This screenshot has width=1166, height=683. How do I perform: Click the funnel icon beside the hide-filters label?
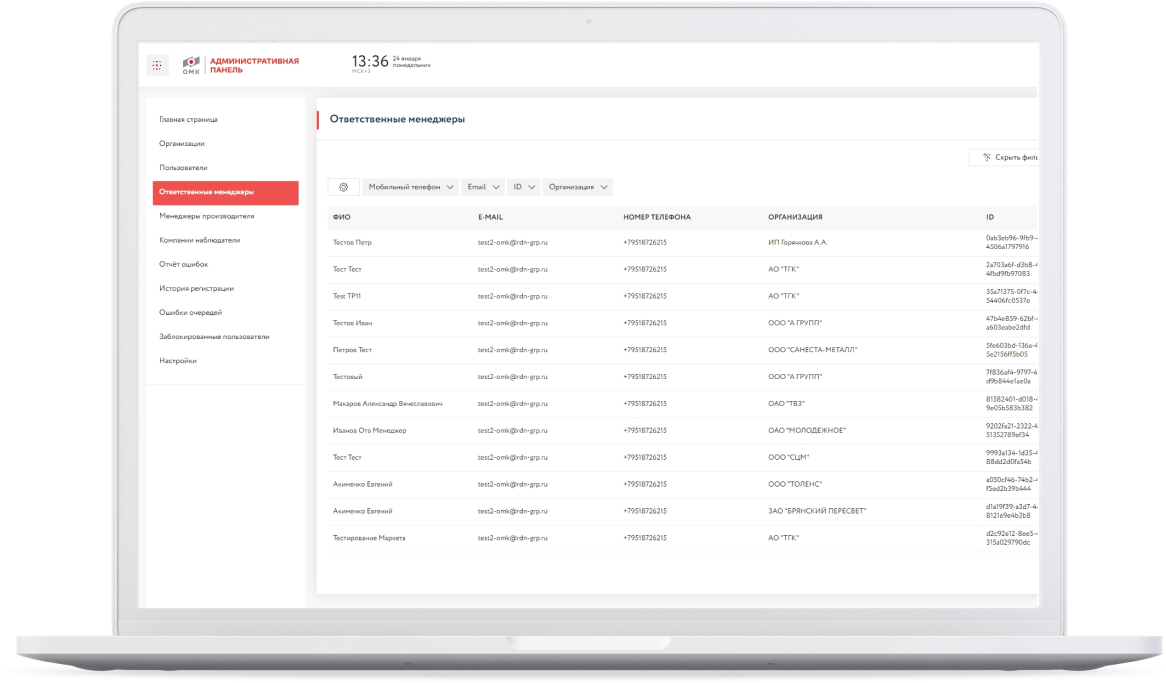987,158
